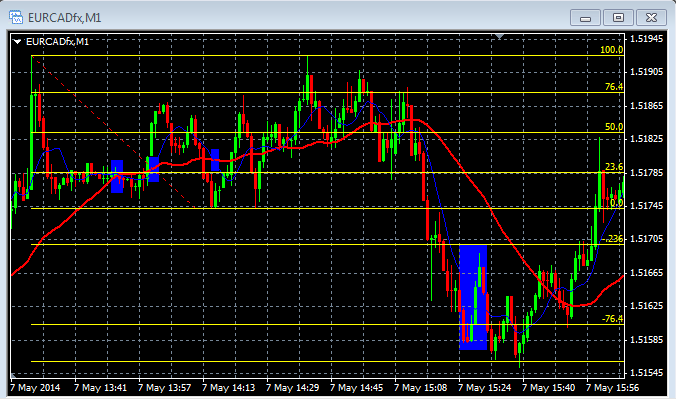Click the chart window icon in title bar
The width and height of the screenshot is (676, 399).
pos(16,17)
